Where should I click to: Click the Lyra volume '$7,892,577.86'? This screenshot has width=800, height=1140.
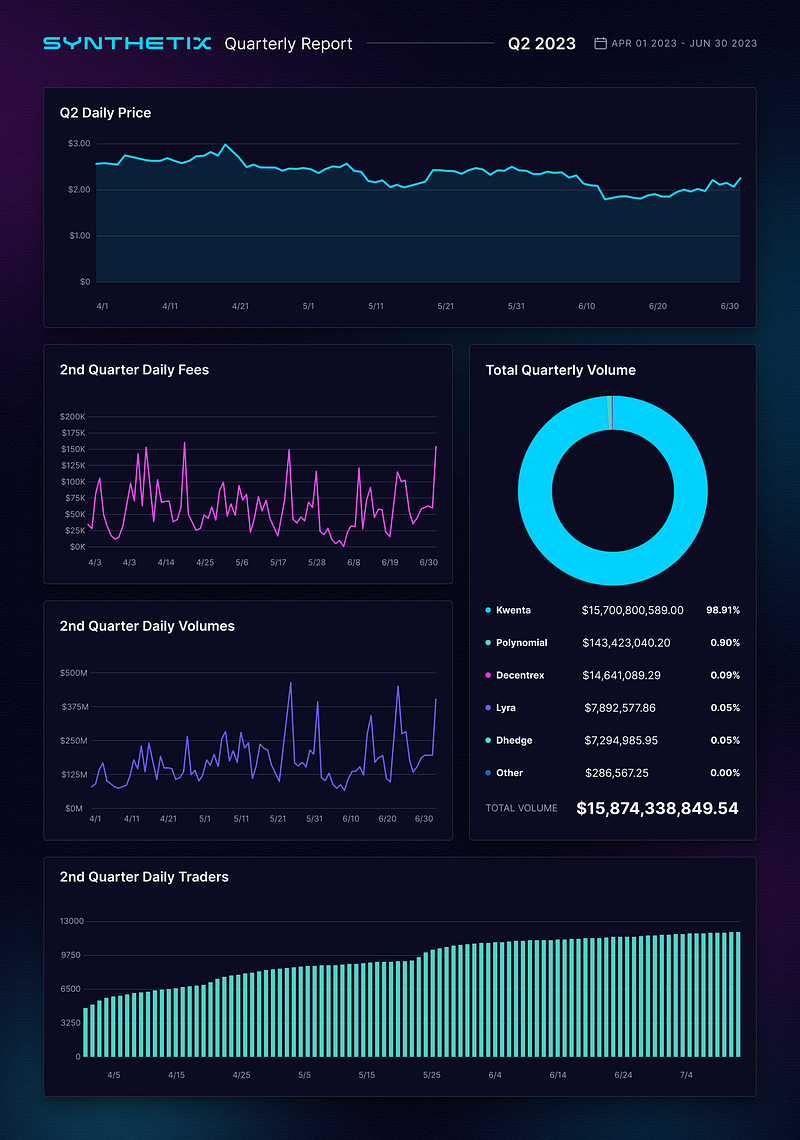620,707
